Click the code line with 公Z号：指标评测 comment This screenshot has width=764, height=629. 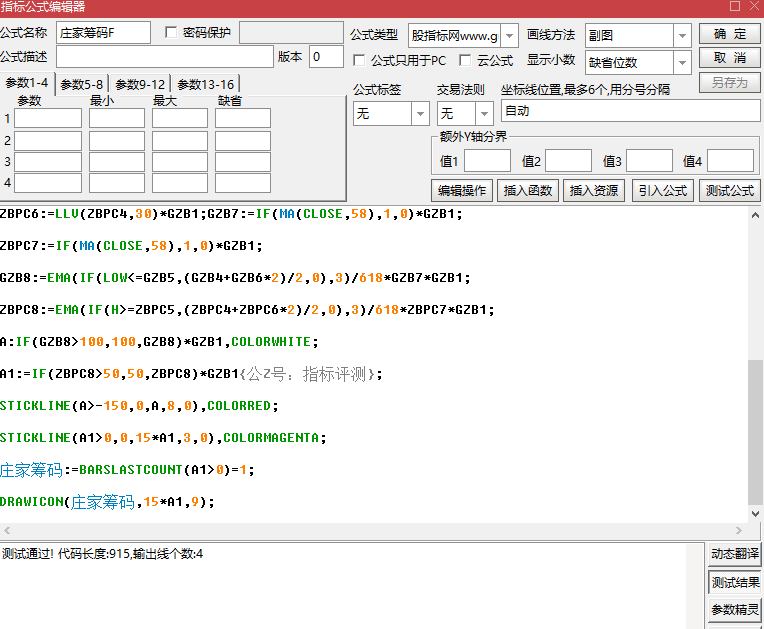(191, 374)
